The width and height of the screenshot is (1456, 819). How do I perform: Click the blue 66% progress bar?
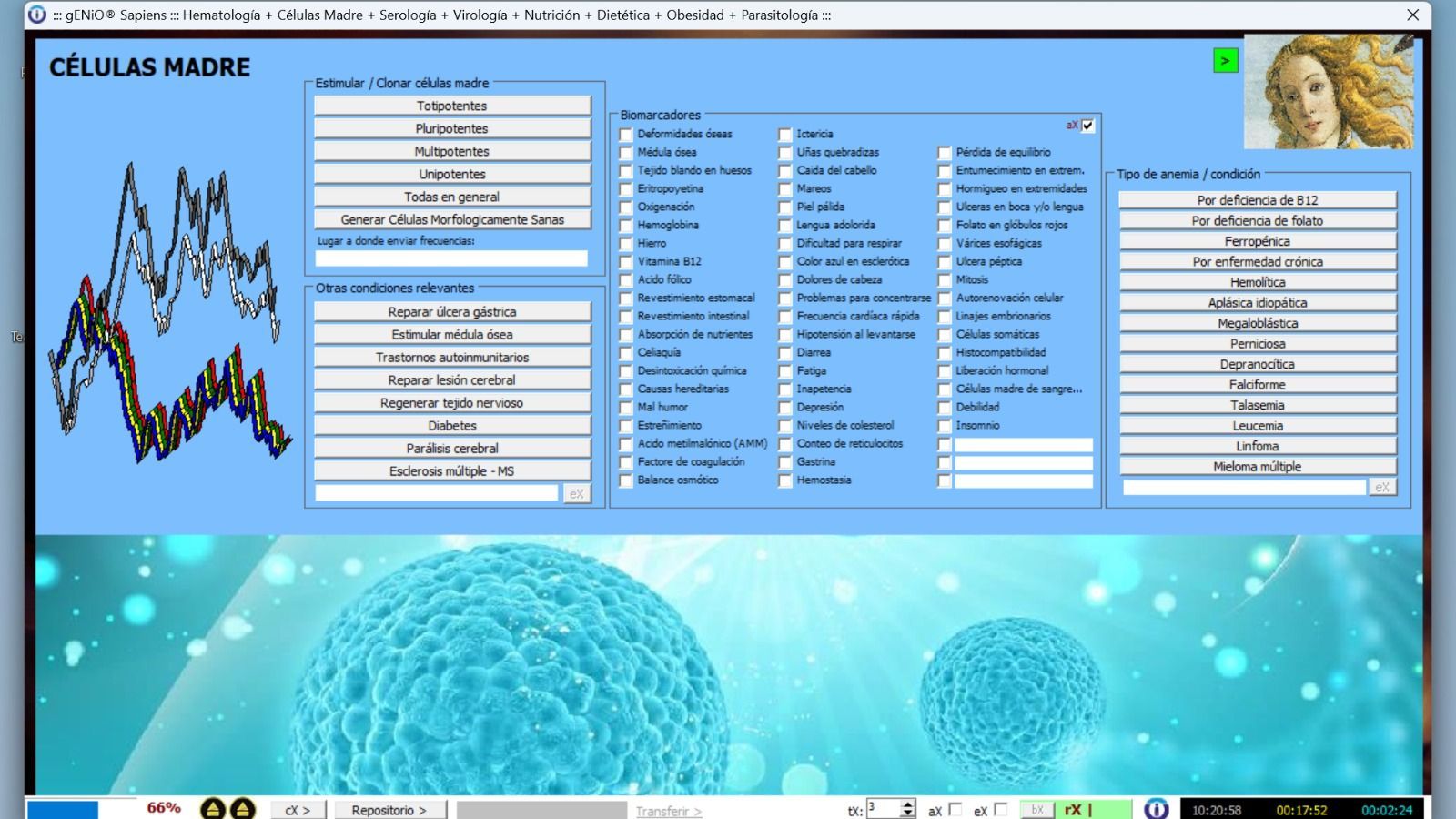click(63, 809)
